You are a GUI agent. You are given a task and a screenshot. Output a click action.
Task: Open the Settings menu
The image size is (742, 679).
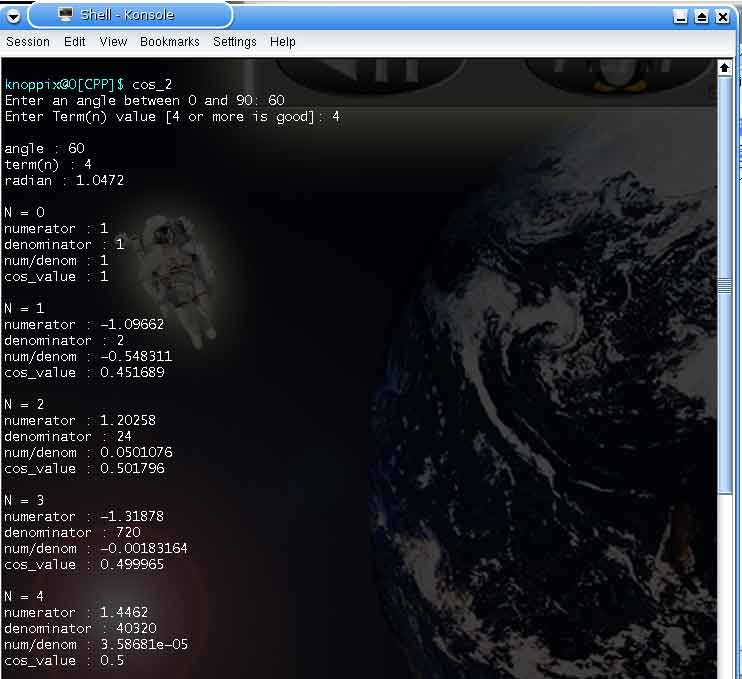coord(235,42)
